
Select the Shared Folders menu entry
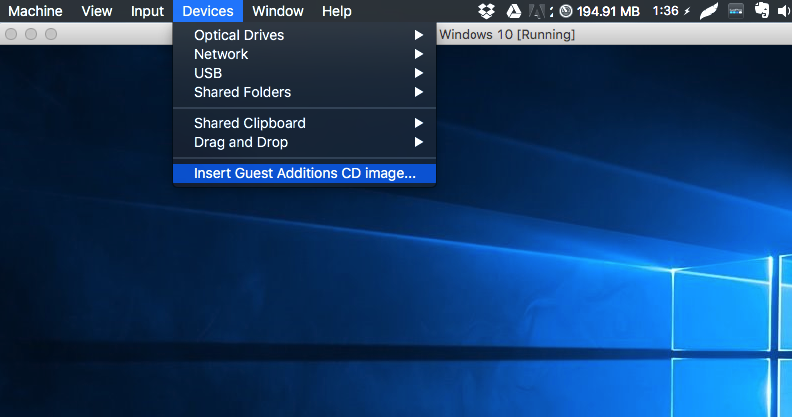tap(305, 92)
